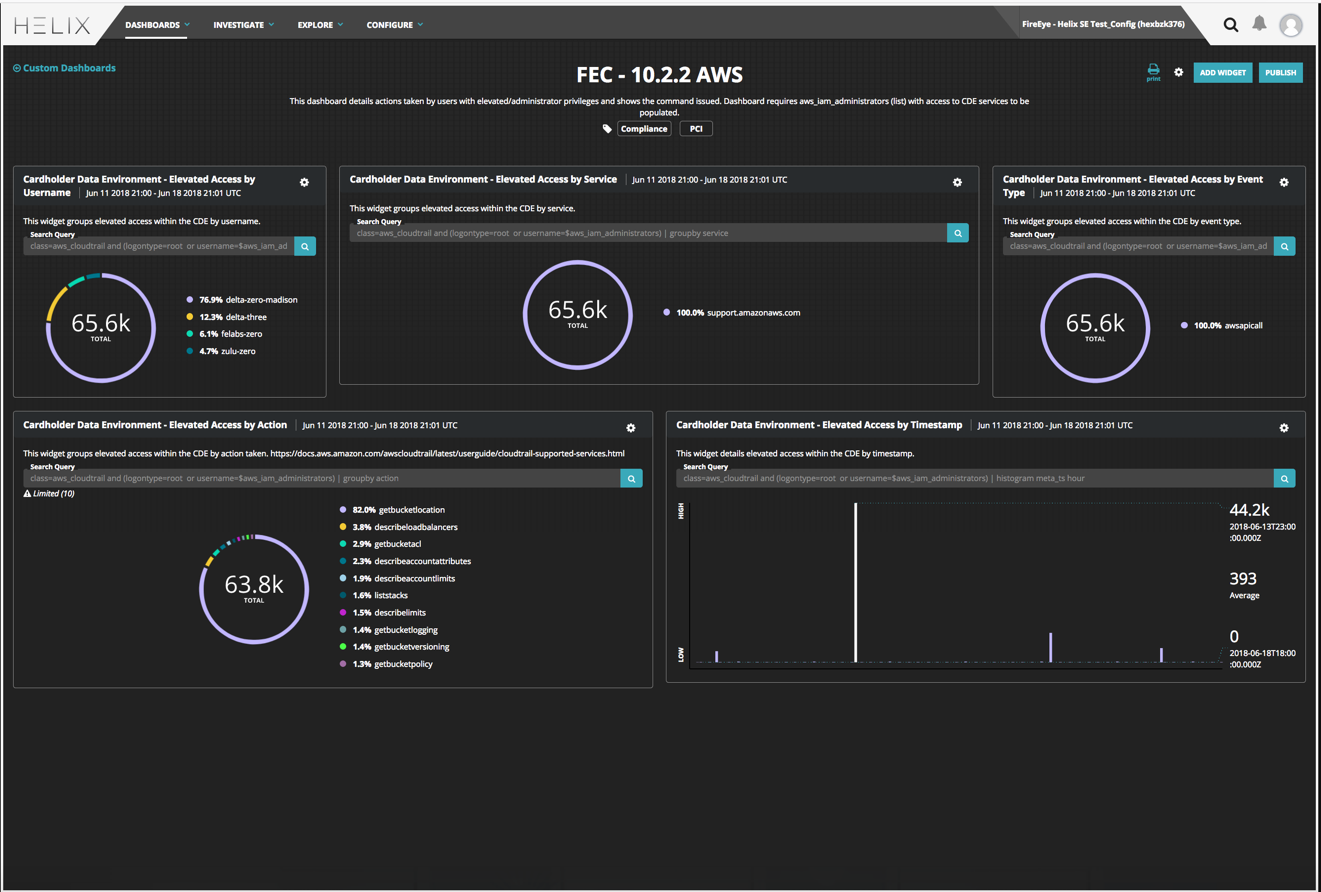This screenshot has width=1321, height=892.
Task: Expand the Explore dropdown chevron
Action: point(340,25)
